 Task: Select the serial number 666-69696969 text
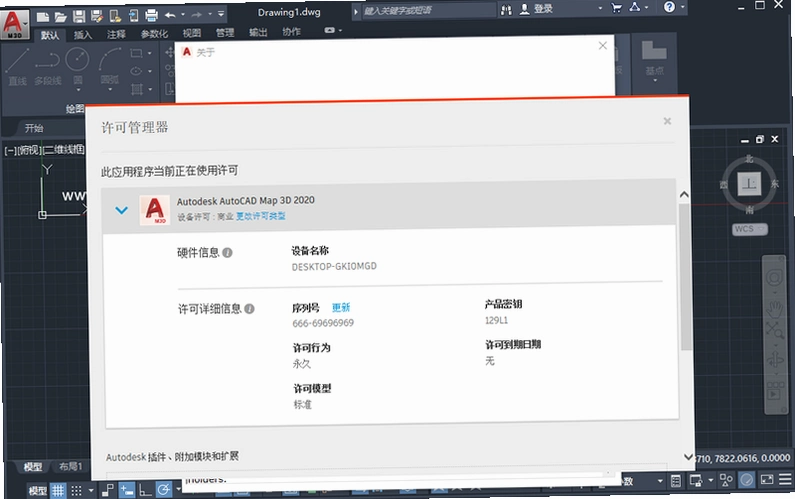point(323,323)
